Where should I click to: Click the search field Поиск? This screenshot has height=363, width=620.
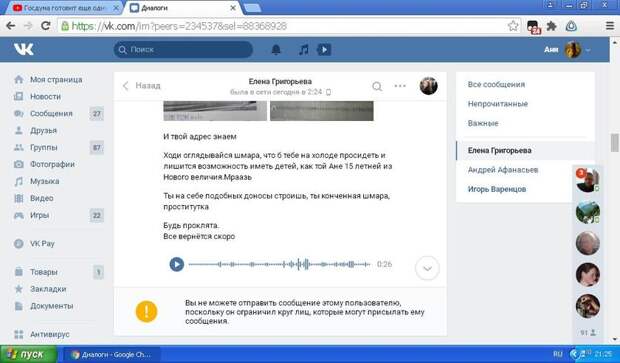coord(183,50)
